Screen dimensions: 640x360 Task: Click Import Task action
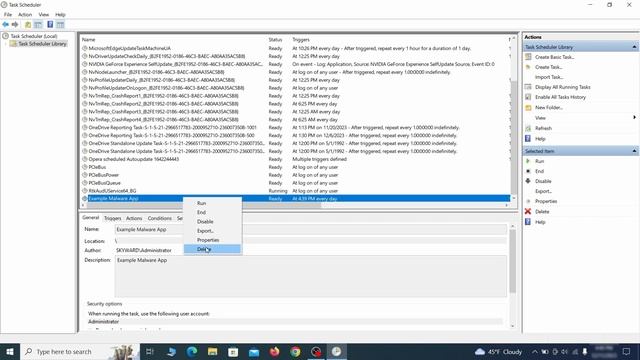[x=549, y=77]
